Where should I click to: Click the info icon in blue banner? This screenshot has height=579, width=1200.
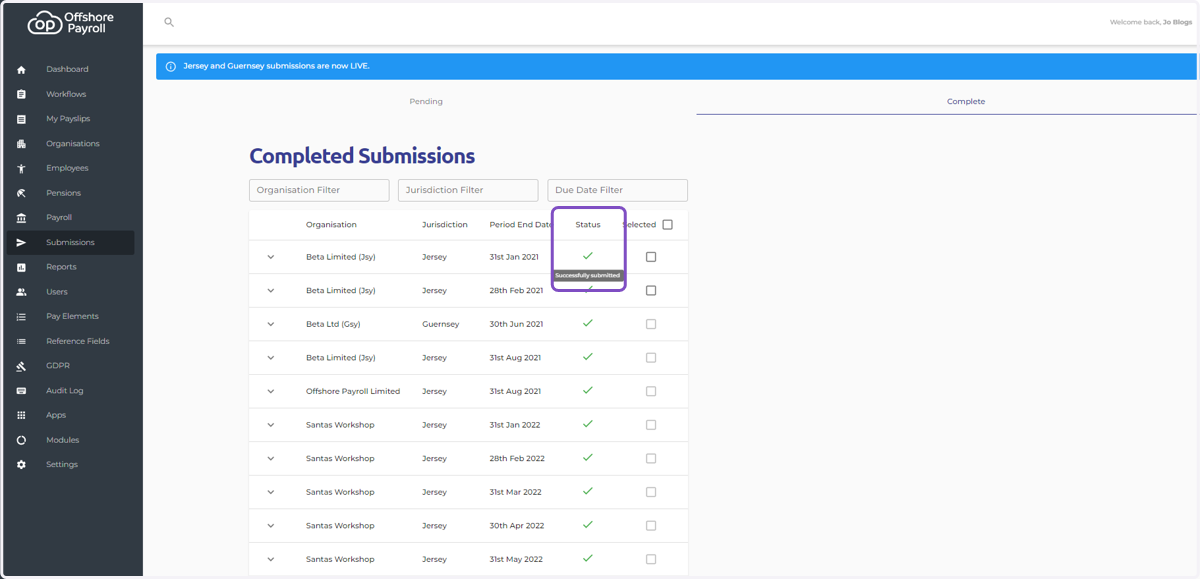[x=170, y=66]
